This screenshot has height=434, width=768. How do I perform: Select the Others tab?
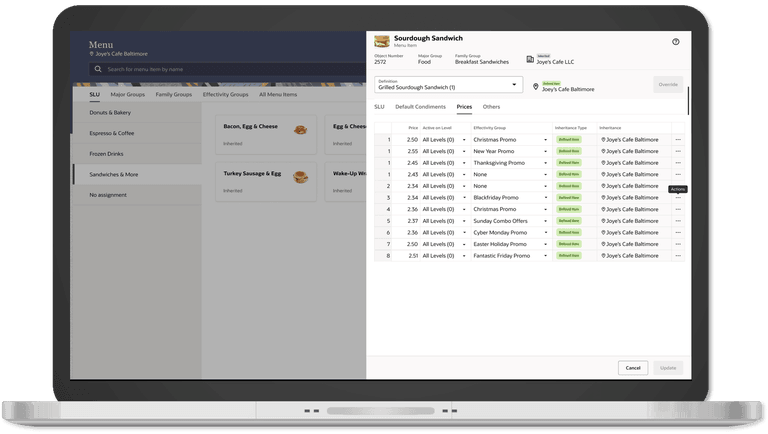pos(491,105)
